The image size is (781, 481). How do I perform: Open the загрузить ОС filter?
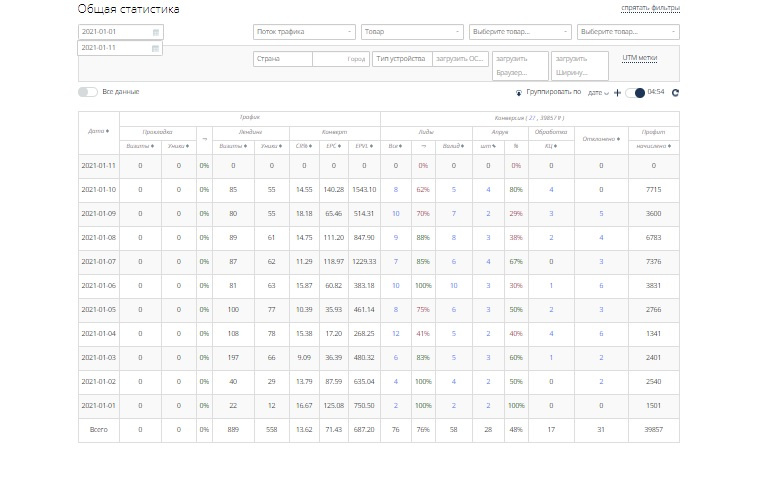460,59
